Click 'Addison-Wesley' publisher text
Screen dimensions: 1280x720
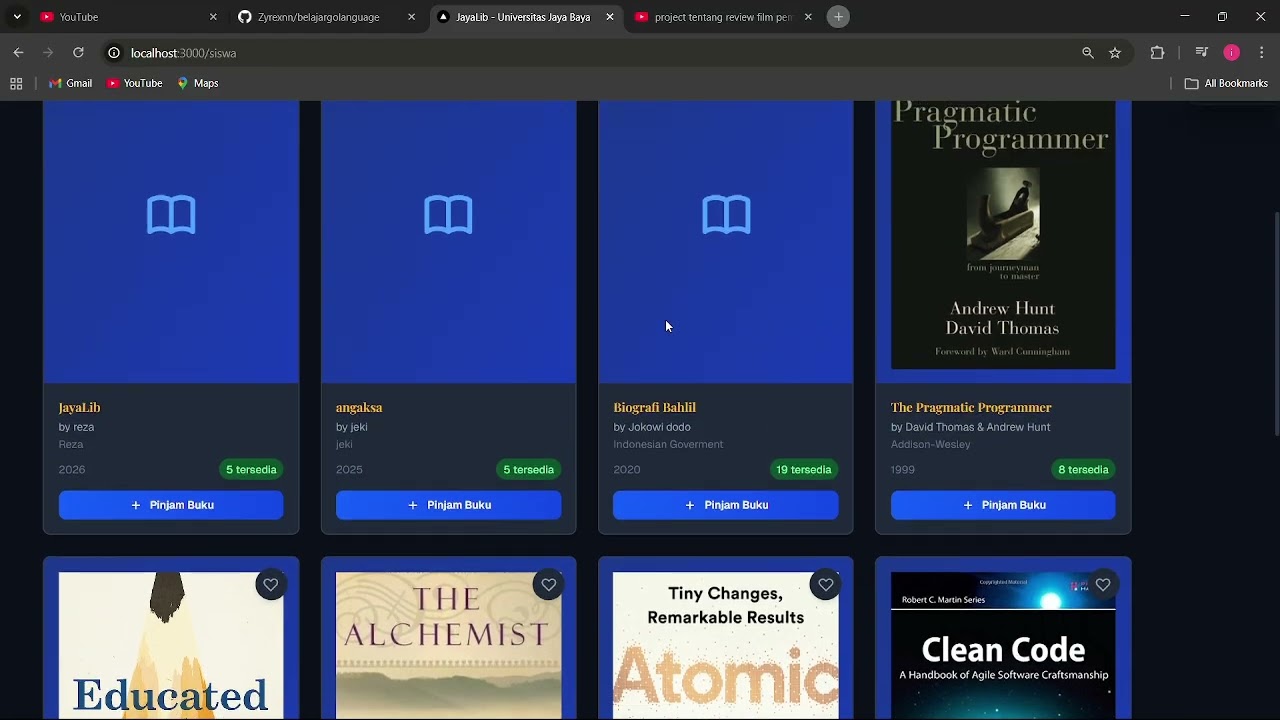click(x=930, y=444)
